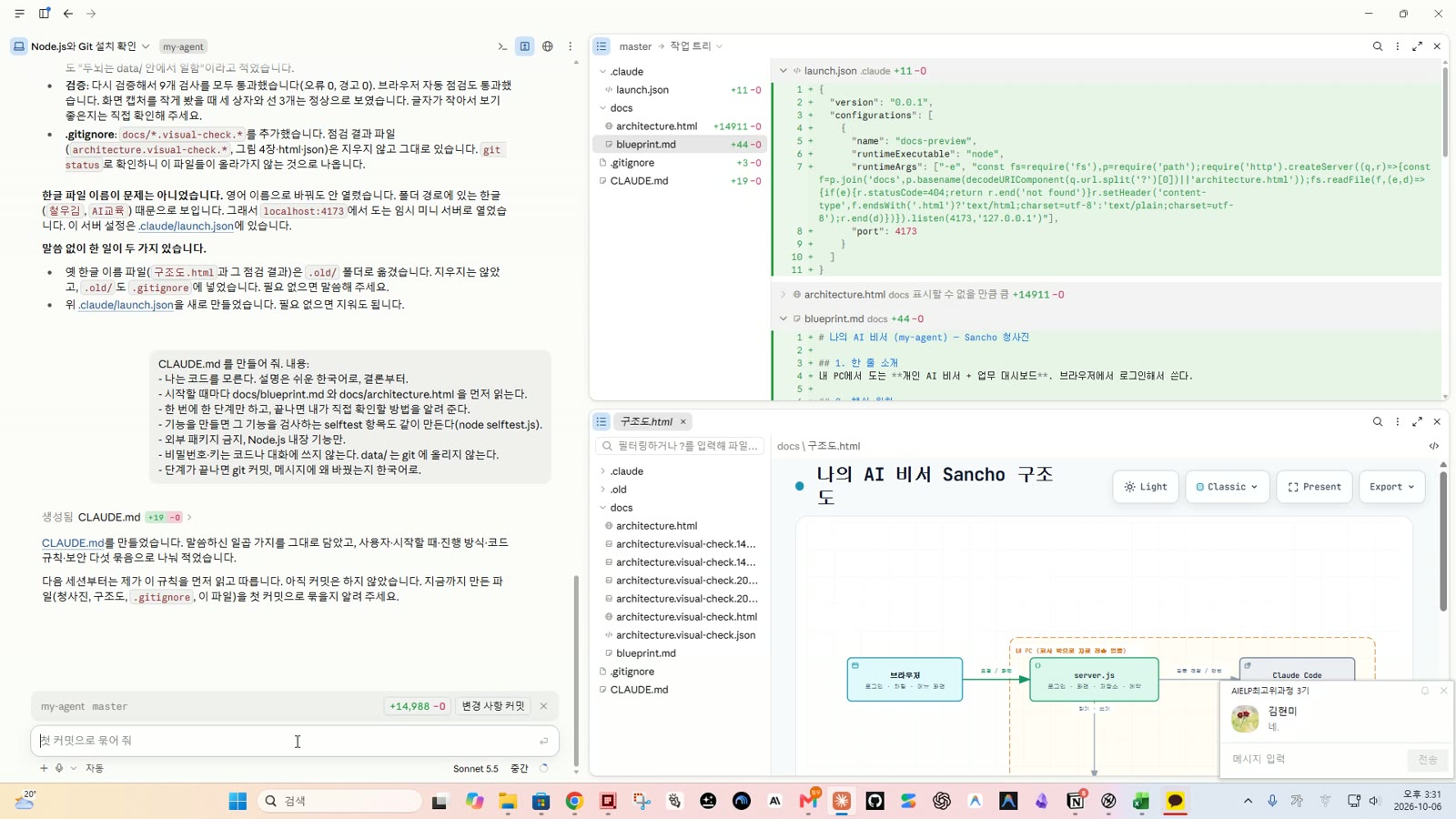Open KakaoTalk from the taskbar

coord(1175,801)
